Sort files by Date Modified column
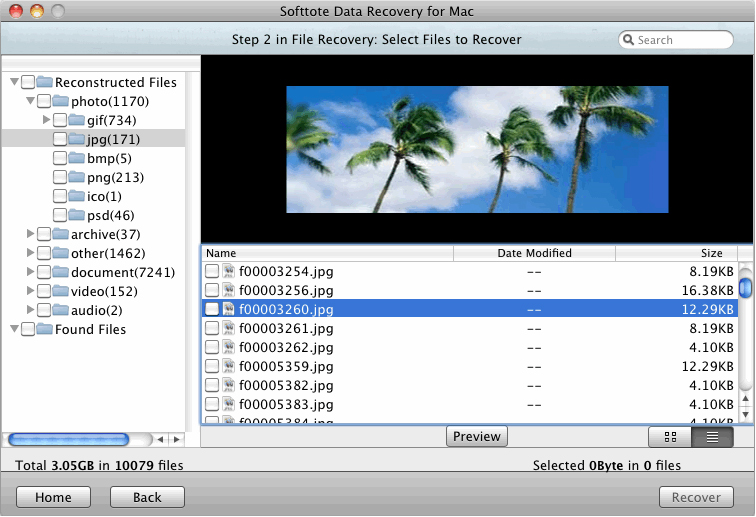Screen dimensions: 756x517 pyautogui.click(x=534, y=253)
